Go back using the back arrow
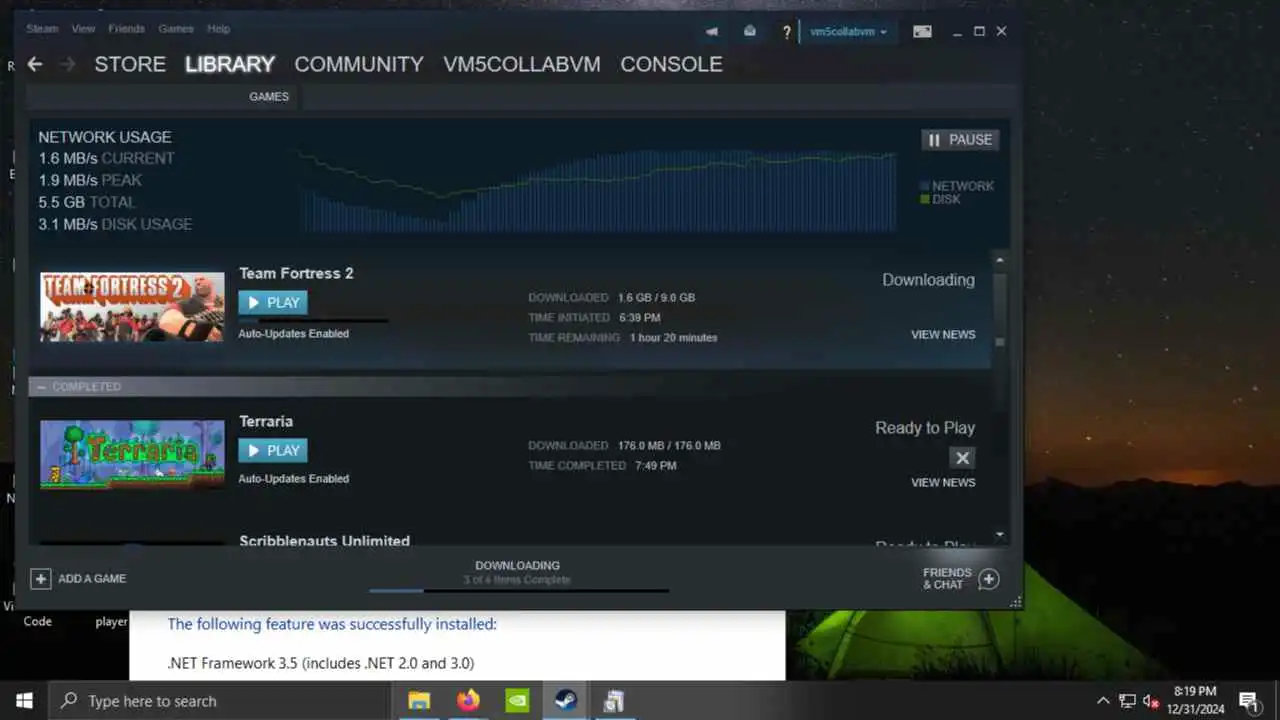 click(35, 64)
